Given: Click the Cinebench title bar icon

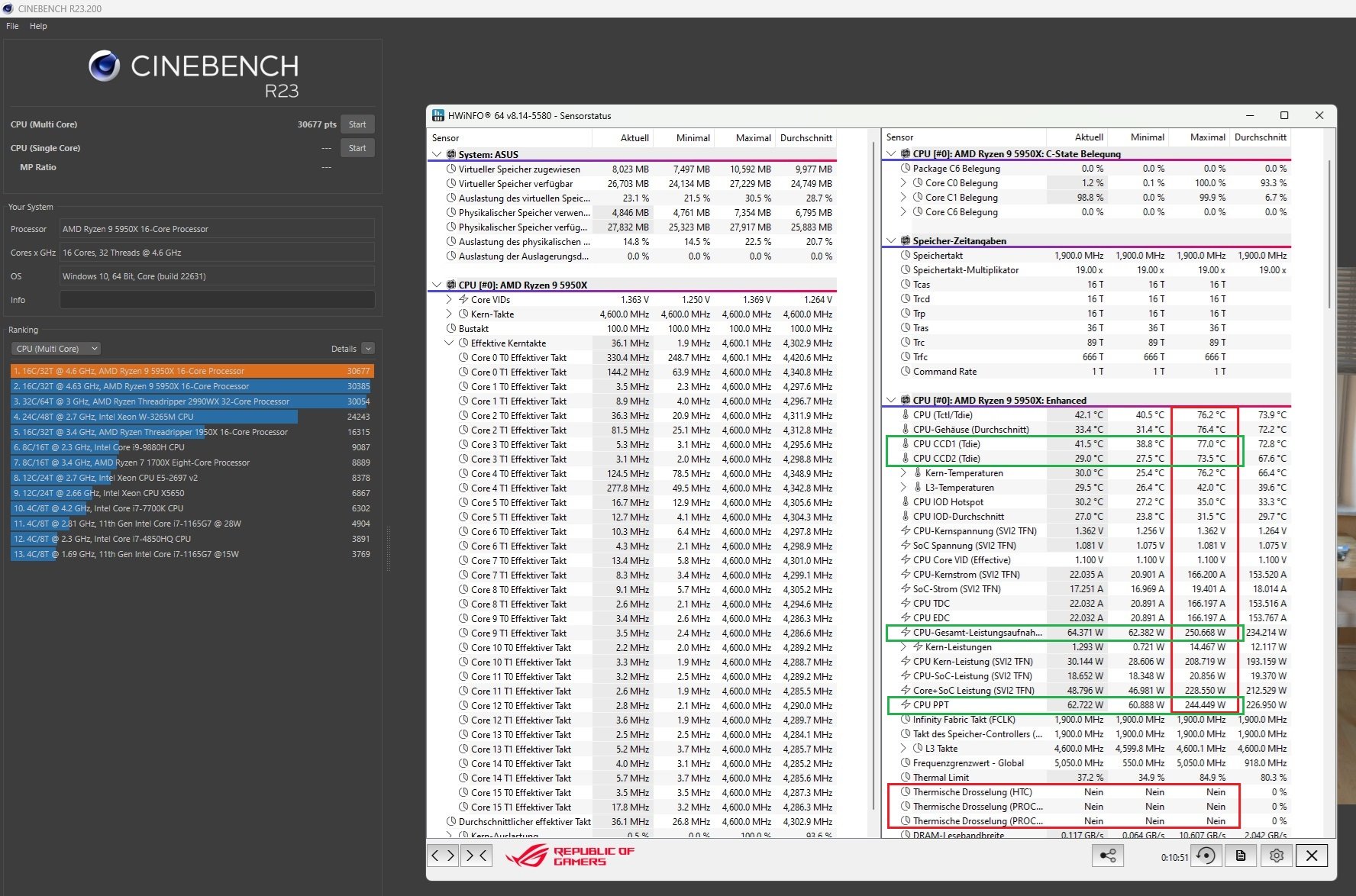Looking at the screenshot, I should pos(8,8).
